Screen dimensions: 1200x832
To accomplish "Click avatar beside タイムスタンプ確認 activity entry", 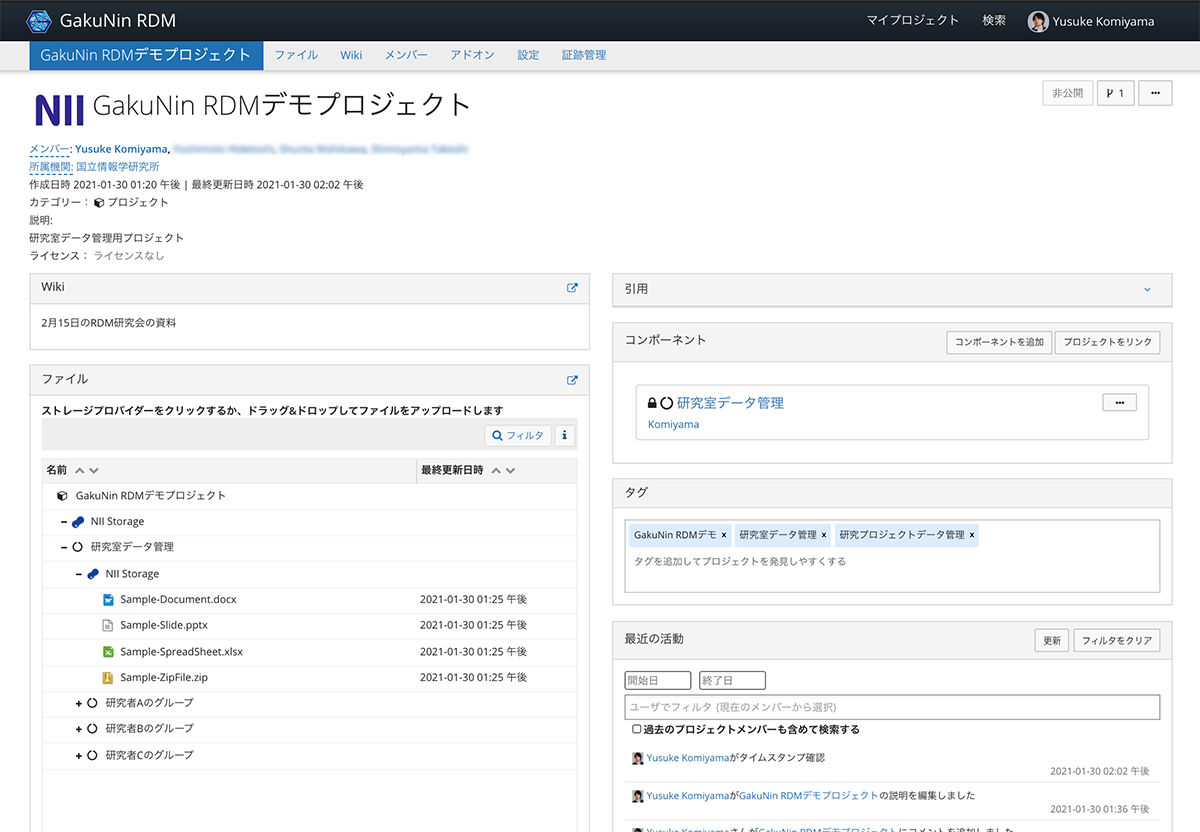I will pos(638,758).
